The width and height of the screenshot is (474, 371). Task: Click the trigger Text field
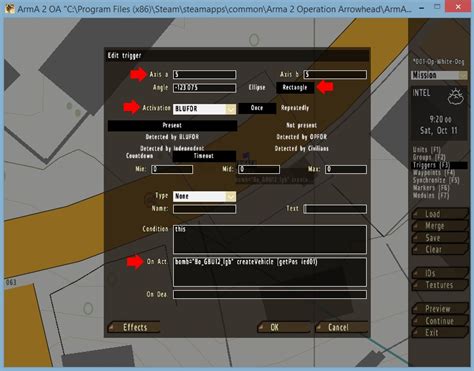coord(335,209)
